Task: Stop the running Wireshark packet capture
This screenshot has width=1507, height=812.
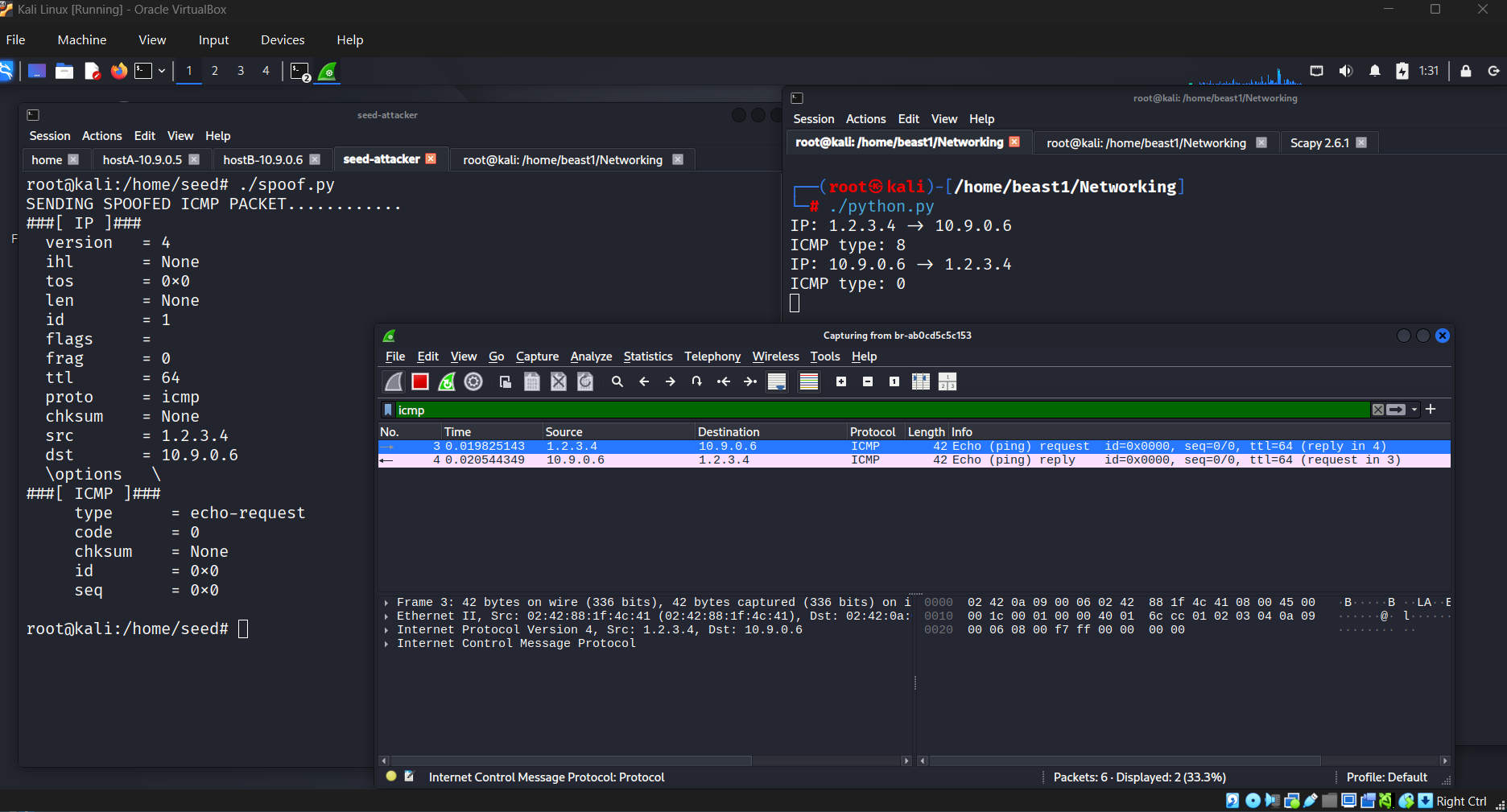Action: coord(419,381)
